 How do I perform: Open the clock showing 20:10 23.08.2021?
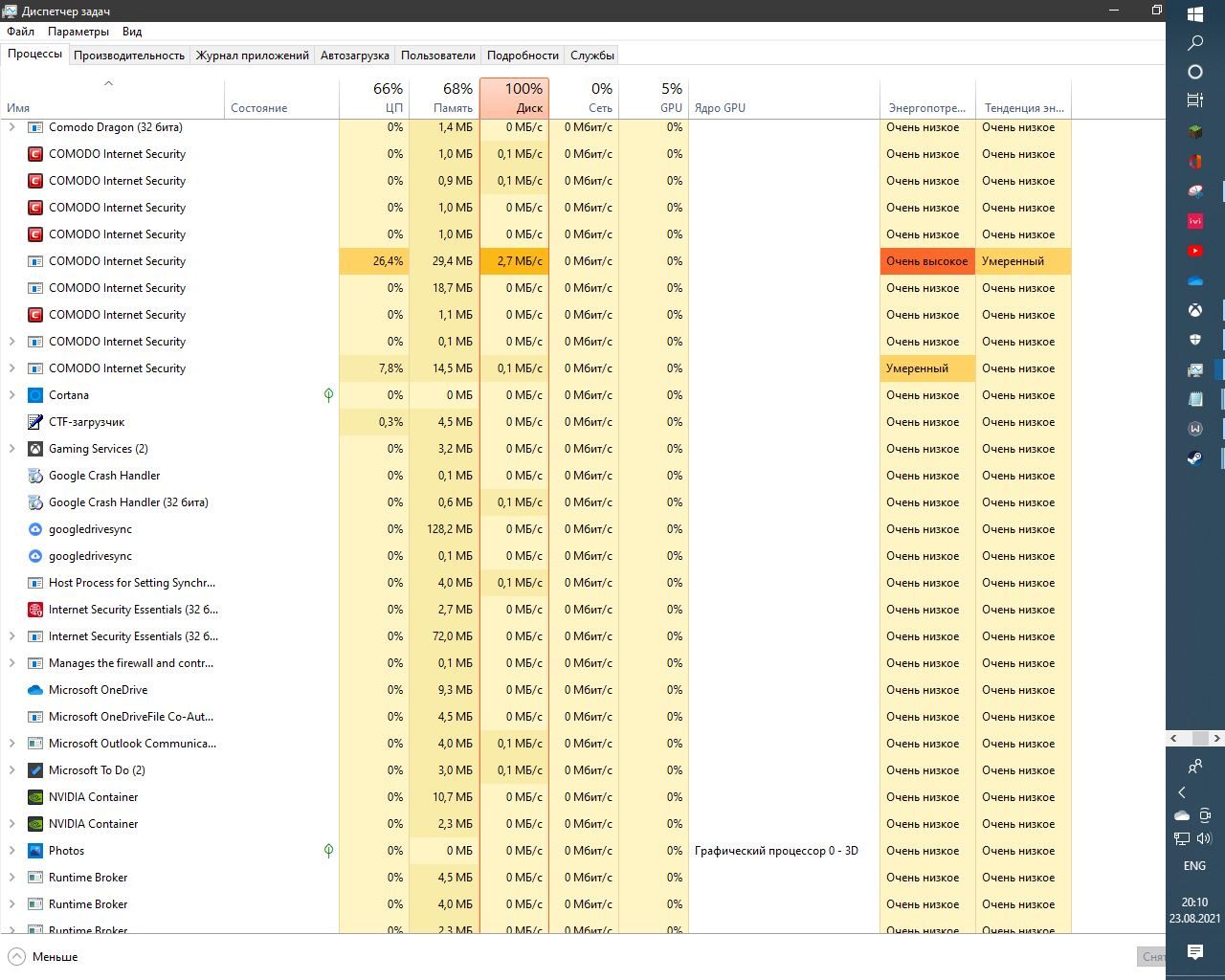pyautogui.click(x=1194, y=910)
